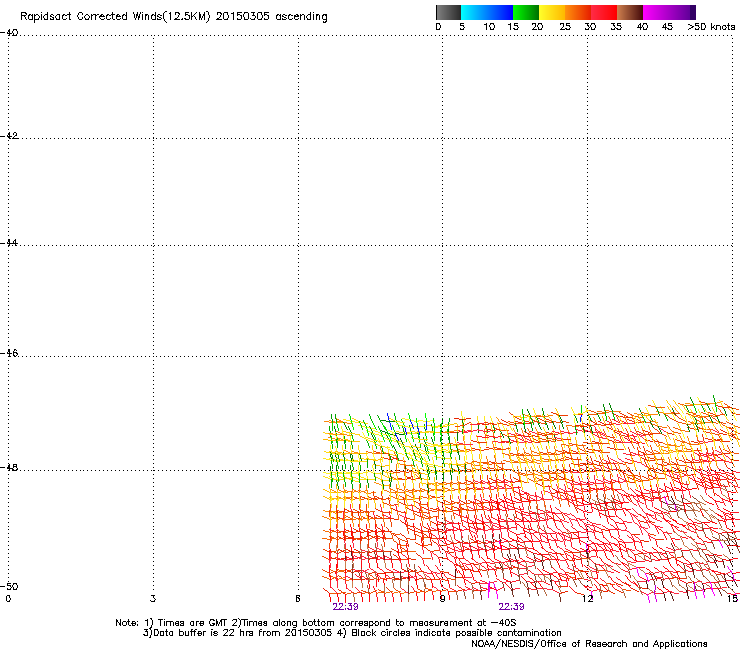Screen dimensions: 740x650
Task: Click the gray 0-5 knots color segment
Action: [448, 12]
